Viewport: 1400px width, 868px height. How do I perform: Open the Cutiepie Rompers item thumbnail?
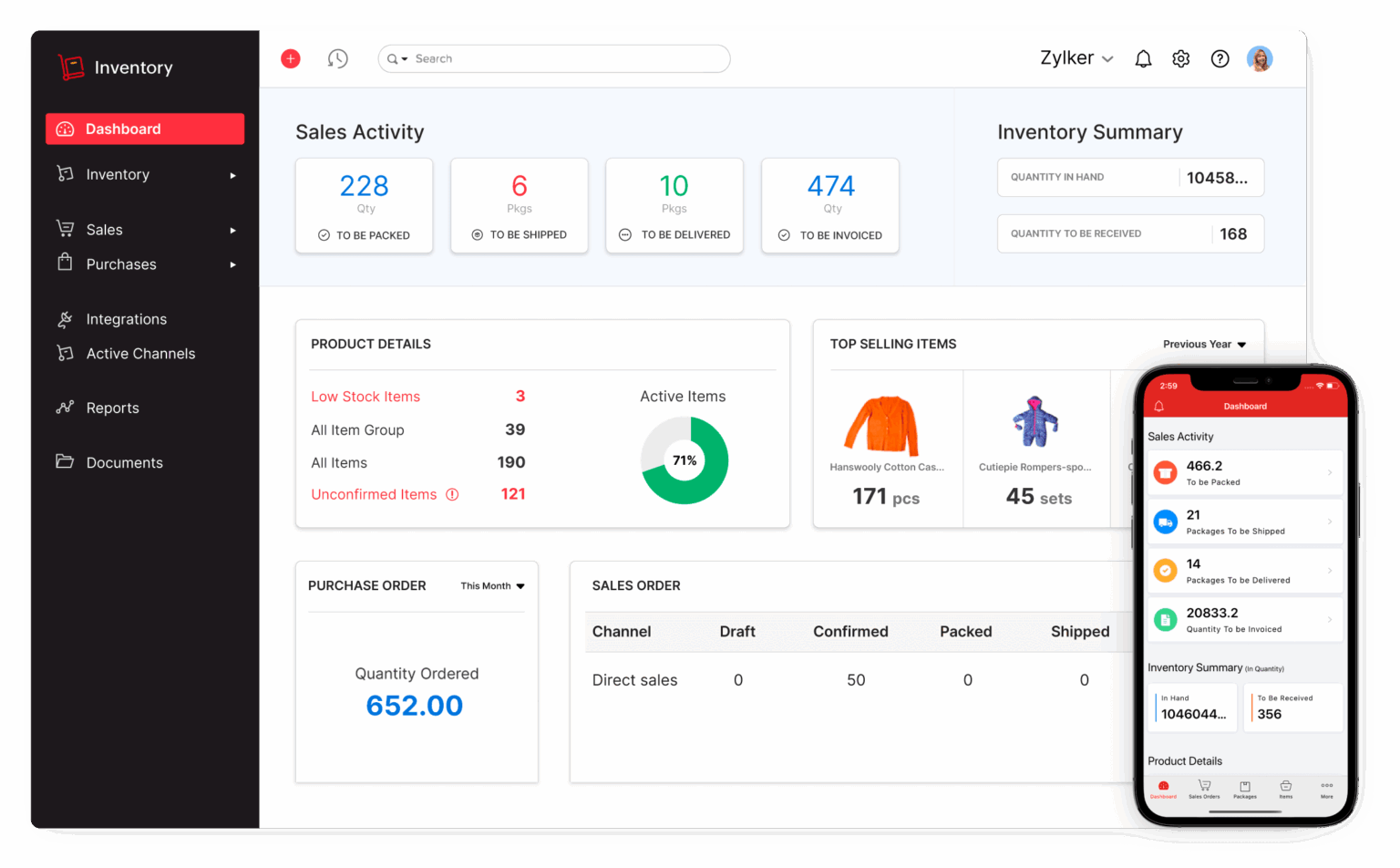coord(1035,421)
